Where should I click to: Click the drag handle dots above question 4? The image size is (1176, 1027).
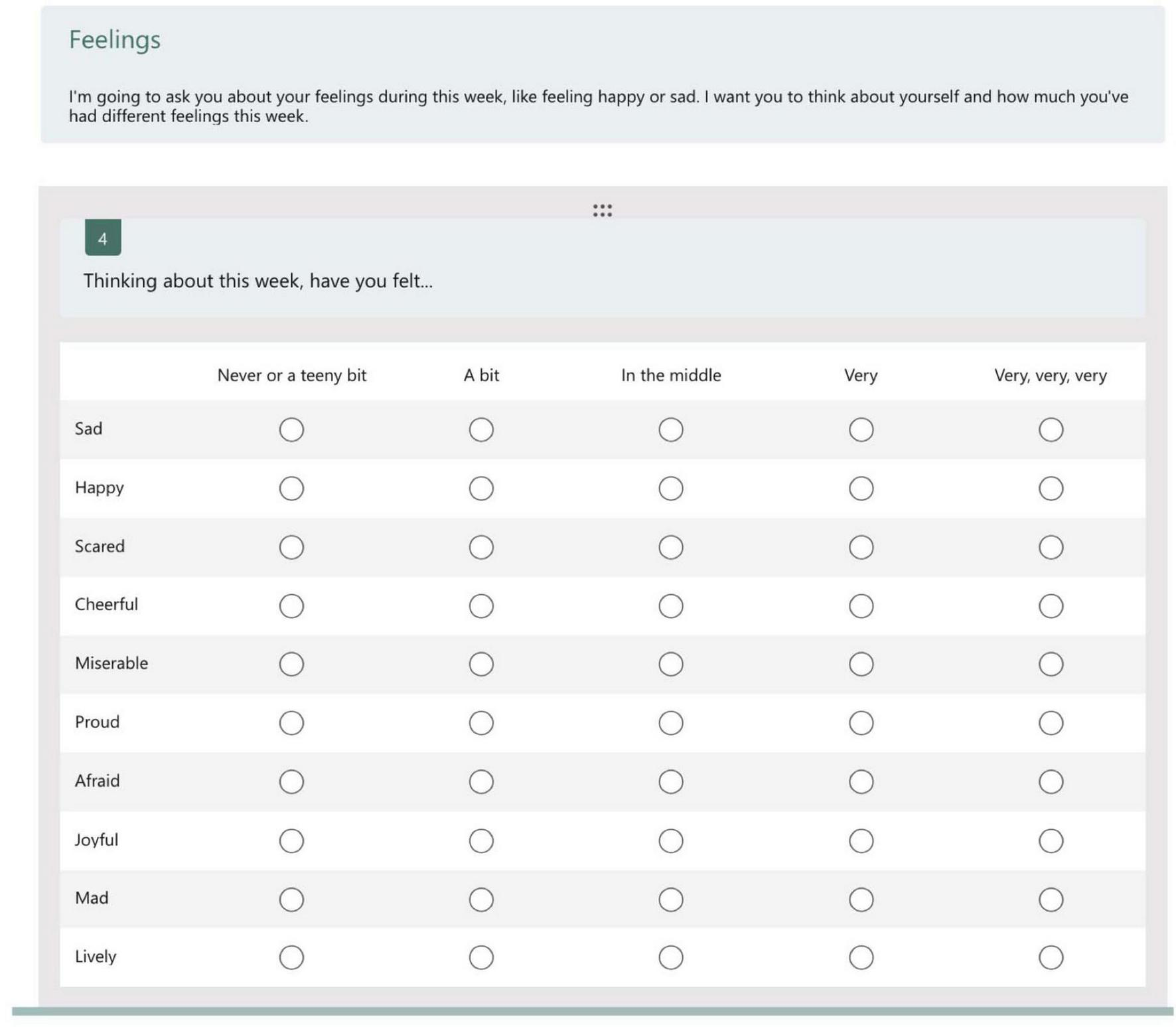click(602, 210)
